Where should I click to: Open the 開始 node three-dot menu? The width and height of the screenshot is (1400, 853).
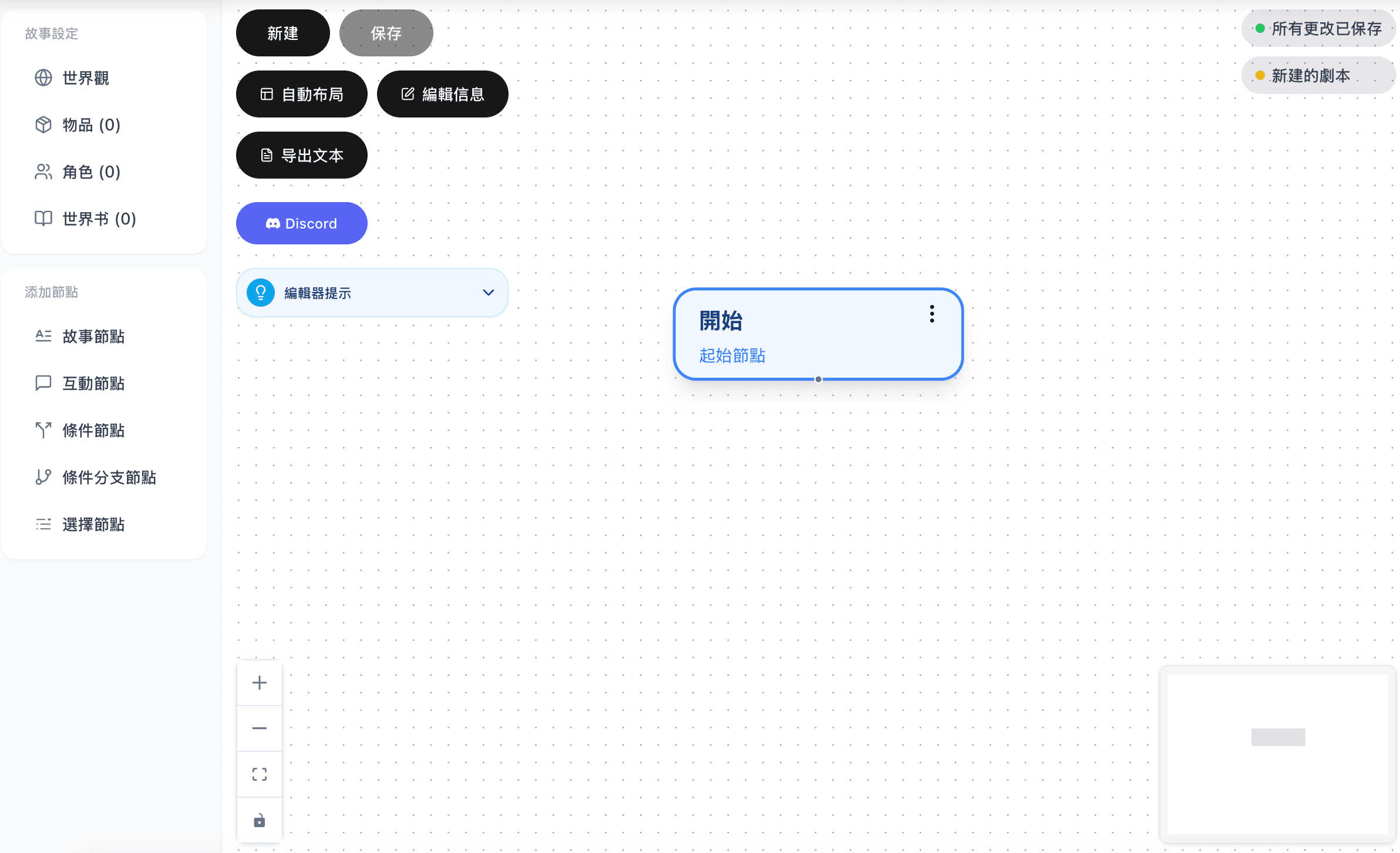click(x=932, y=314)
